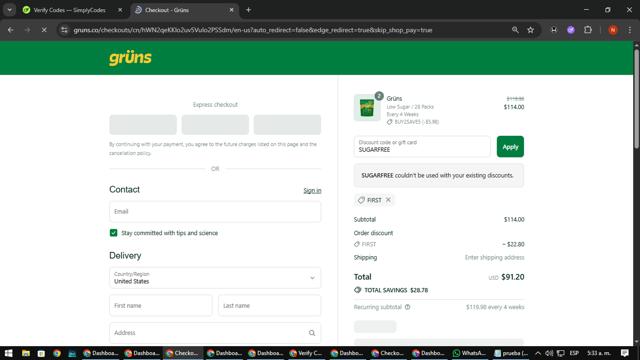Open File Explorer from taskbar
Image resolution: width=640 pixels, height=360 pixels.
coord(25,353)
